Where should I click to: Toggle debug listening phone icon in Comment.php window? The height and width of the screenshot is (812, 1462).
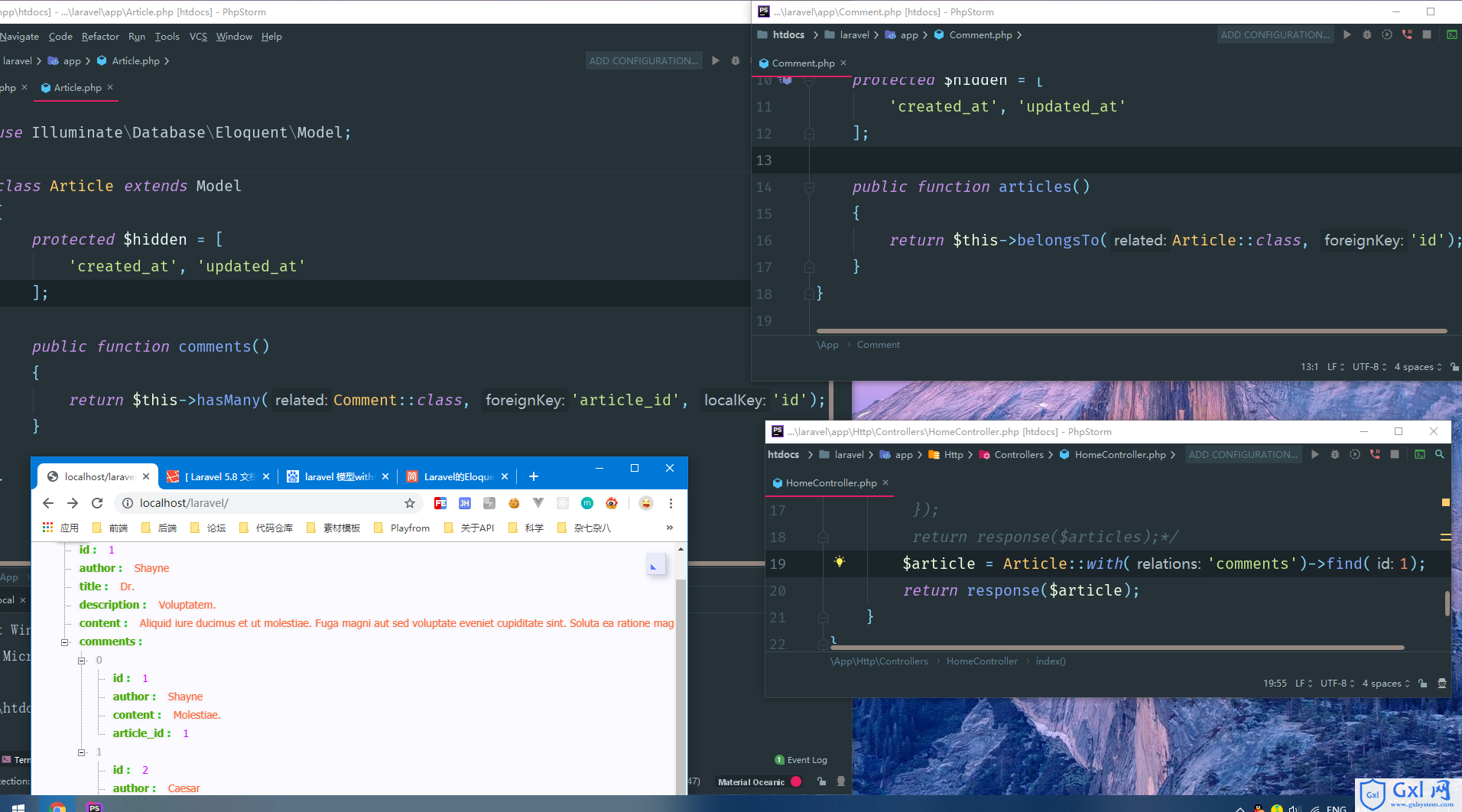(x=1406, y=34)
